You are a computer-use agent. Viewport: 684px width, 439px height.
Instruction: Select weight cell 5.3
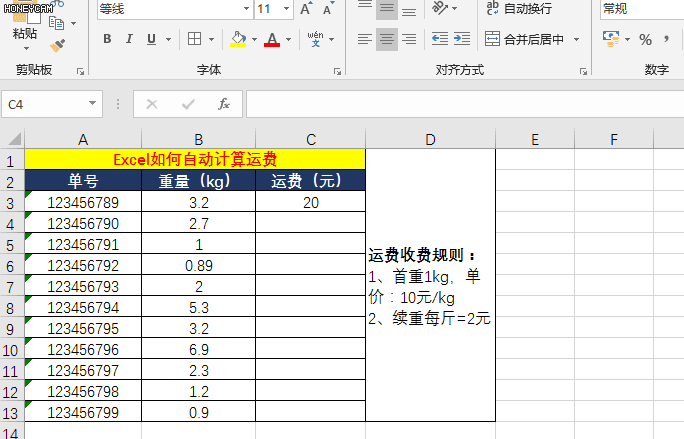click(198, 308)
